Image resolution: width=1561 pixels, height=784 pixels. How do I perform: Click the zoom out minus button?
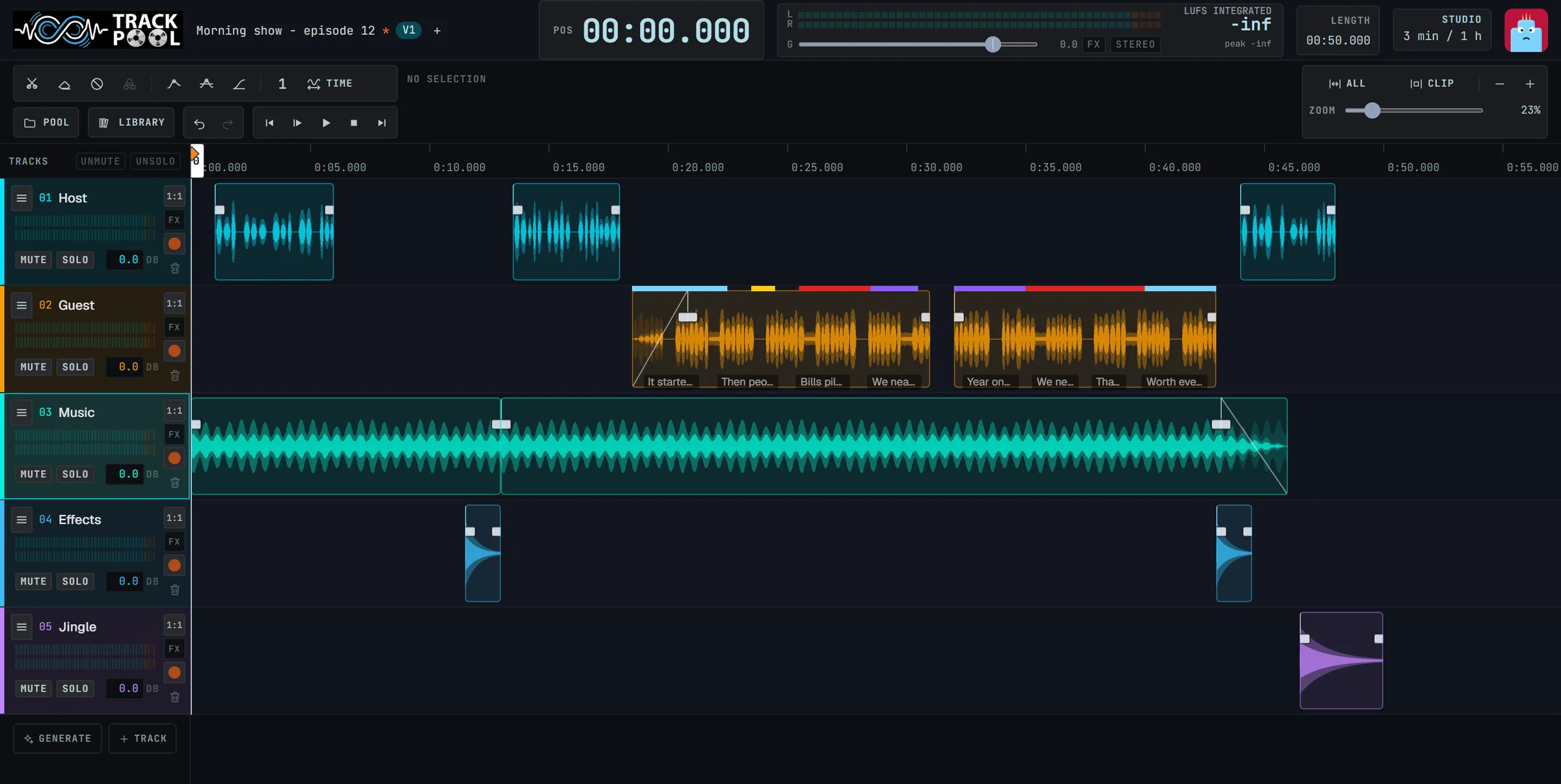point(1499,84)
